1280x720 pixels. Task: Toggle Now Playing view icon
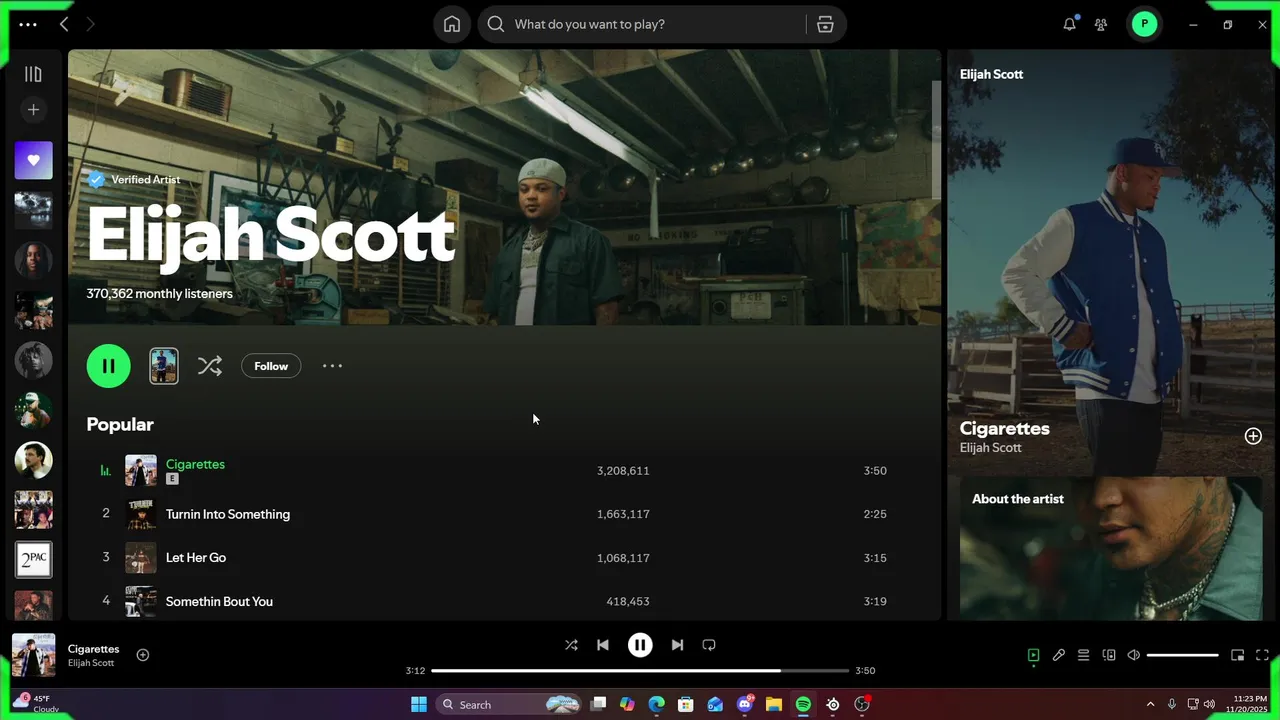(1033, 655)
